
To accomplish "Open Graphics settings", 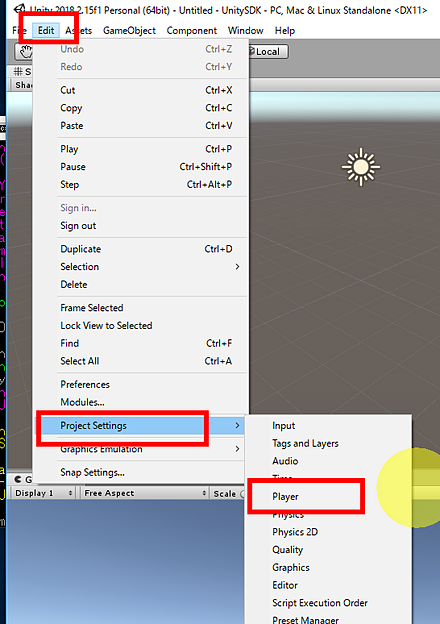I will 329,567.
